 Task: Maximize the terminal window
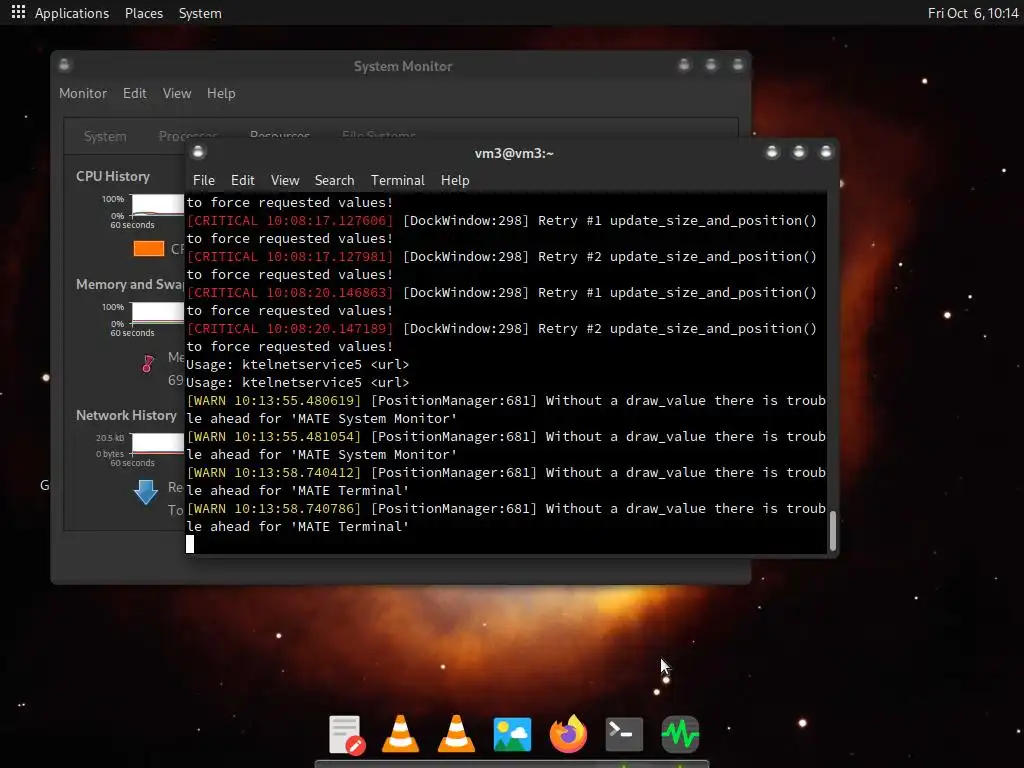(x=799, y=152)
